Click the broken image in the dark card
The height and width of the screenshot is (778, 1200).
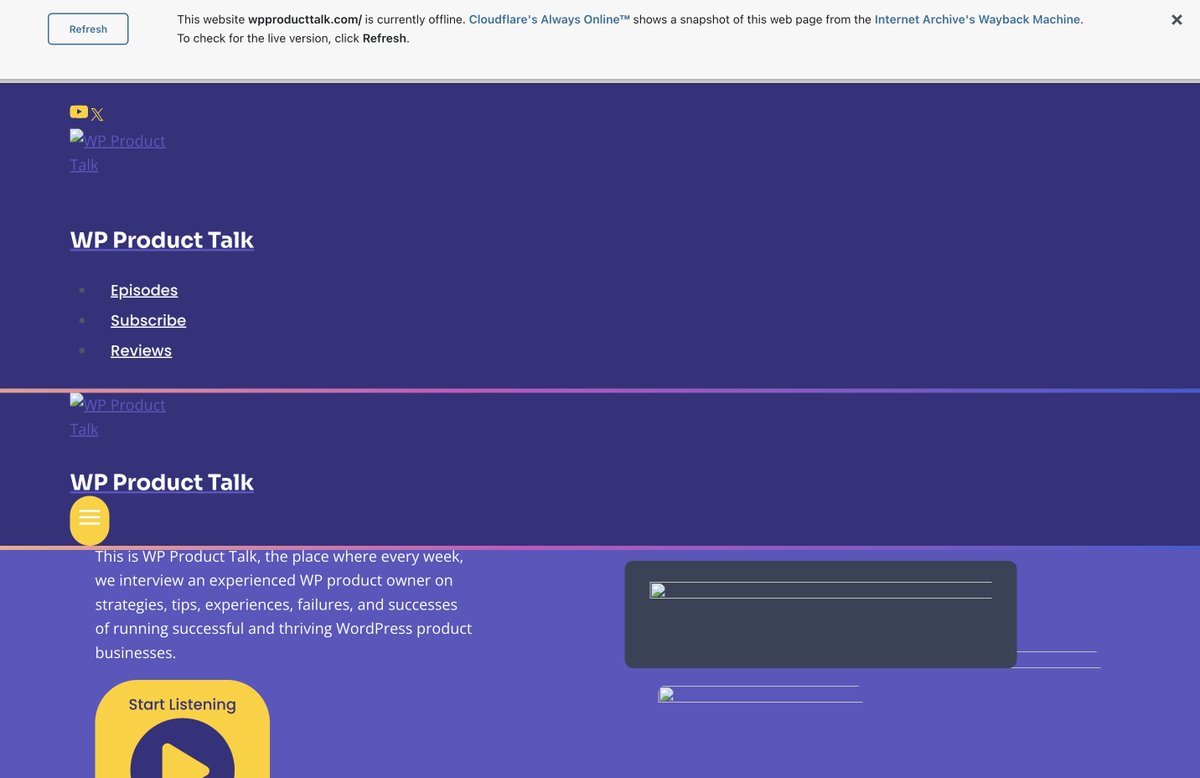click(x=820, y=590)
